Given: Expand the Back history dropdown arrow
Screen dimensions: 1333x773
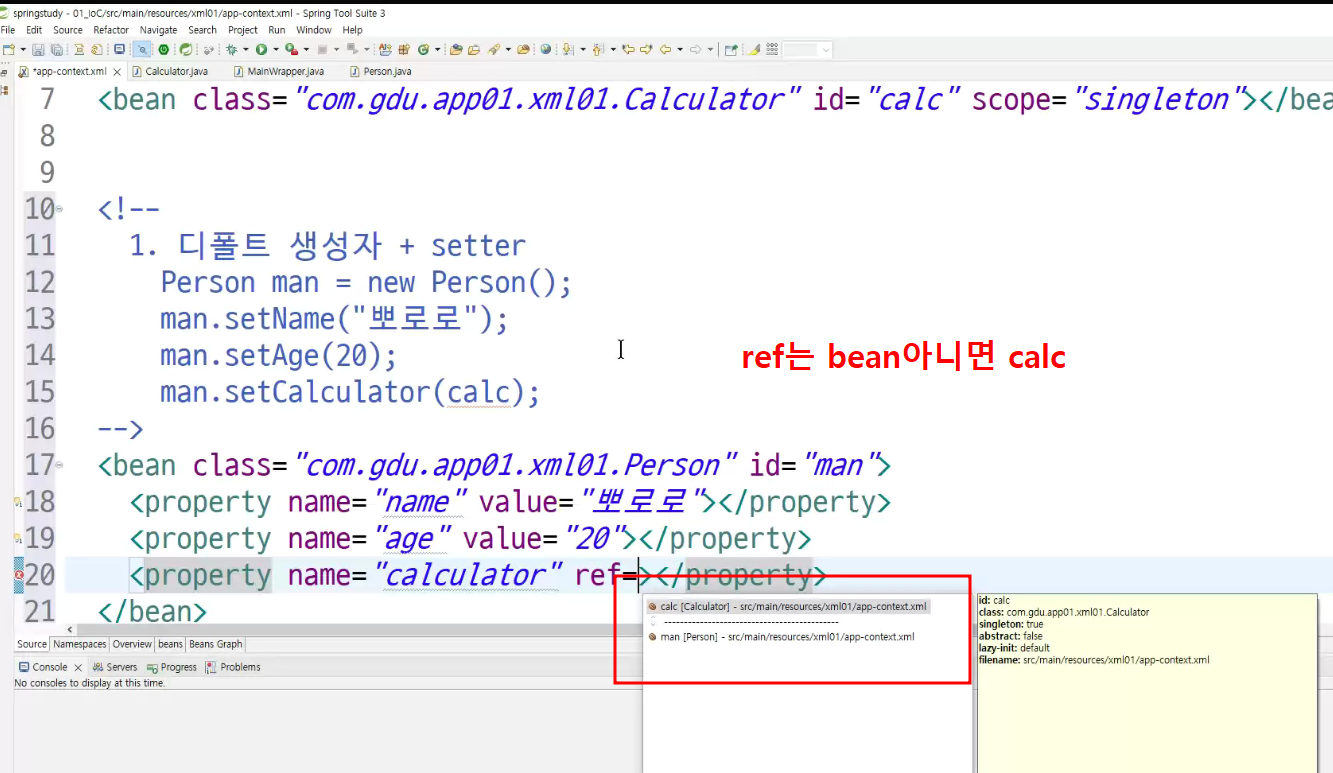Looking at the screenshot, I should click(680, 49).
